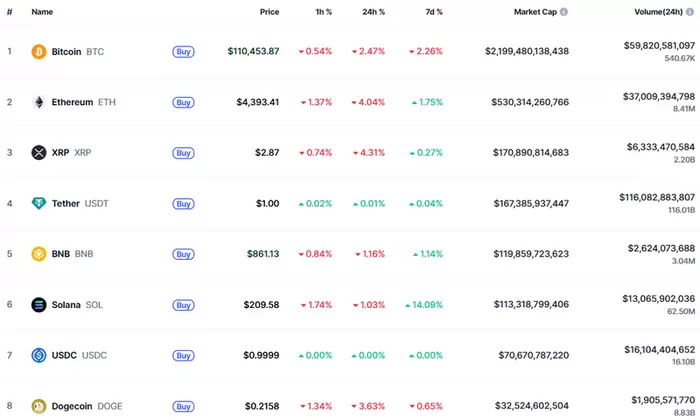
Task: Open the Dogecoin name link
Action: 73,406
